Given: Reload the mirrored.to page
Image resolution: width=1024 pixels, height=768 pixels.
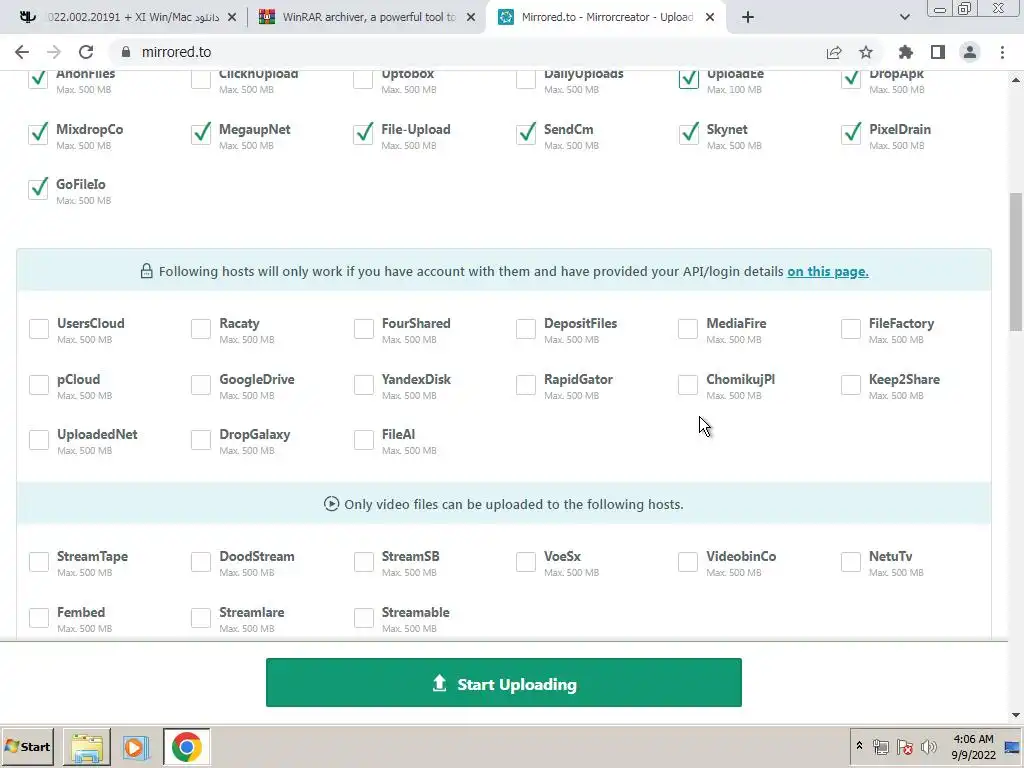Looking at the screenshot, I should point(86,52).
